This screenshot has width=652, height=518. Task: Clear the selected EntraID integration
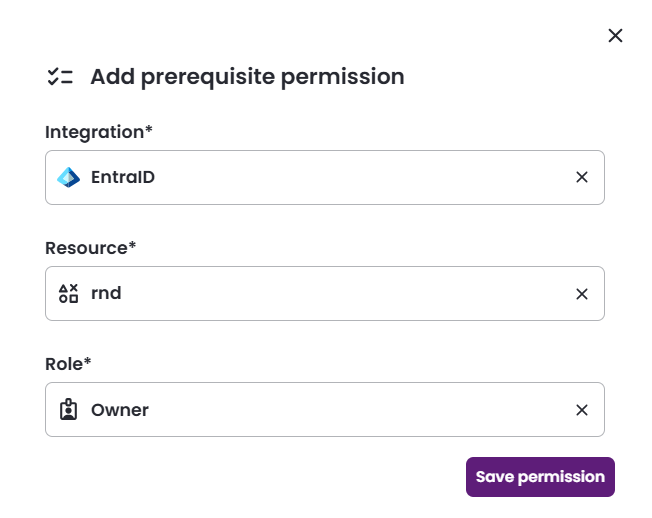[582, 178]
